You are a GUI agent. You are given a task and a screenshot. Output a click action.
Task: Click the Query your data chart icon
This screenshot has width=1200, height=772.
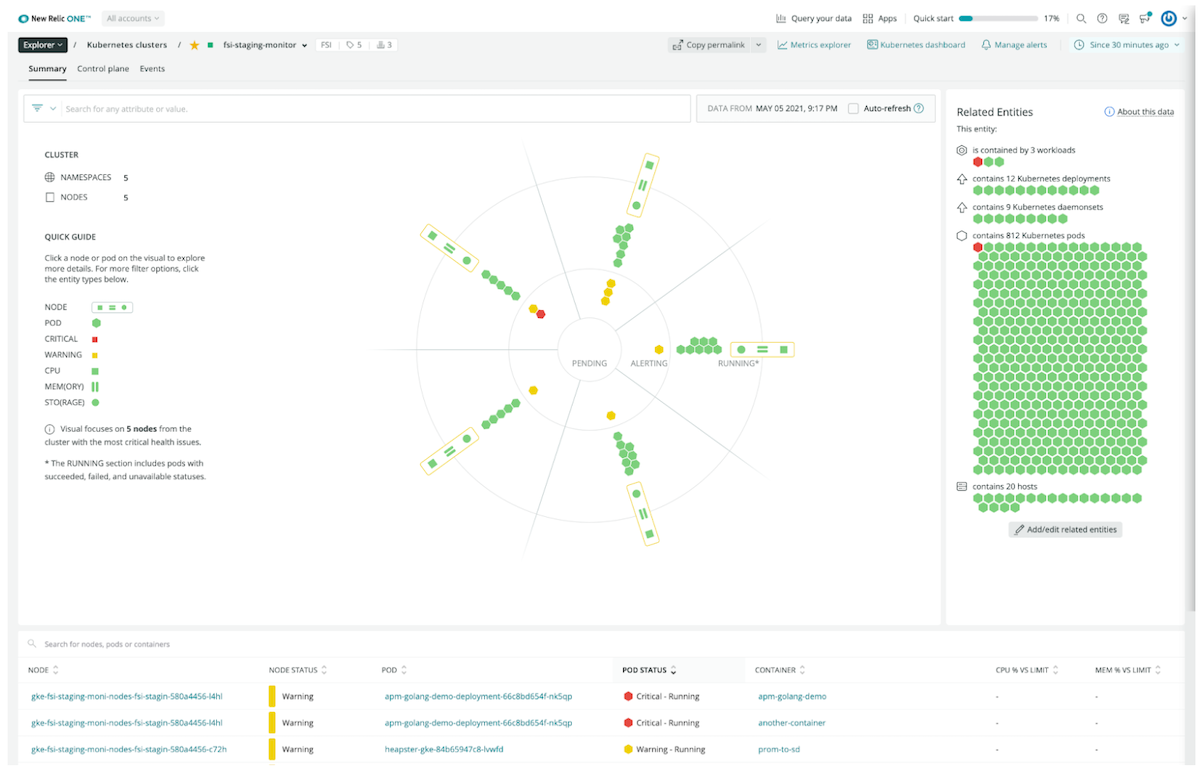click(x=781, y=18)
